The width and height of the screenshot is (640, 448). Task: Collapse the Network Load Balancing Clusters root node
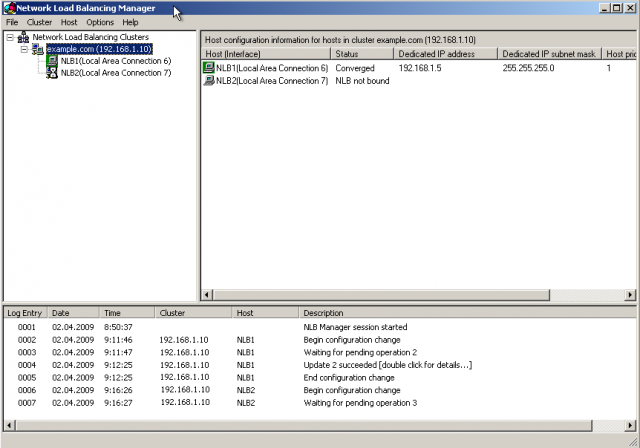tap(10, 38)
